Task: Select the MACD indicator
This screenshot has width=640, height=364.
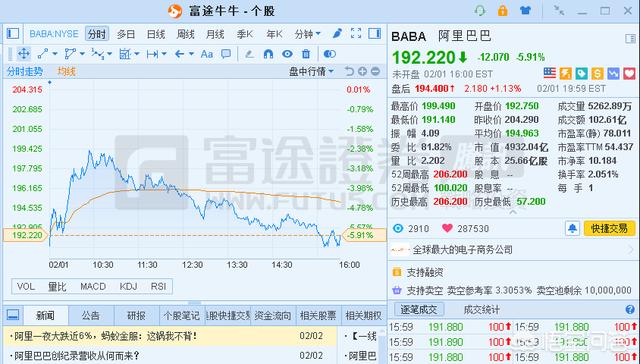Action: pos(93,286)
